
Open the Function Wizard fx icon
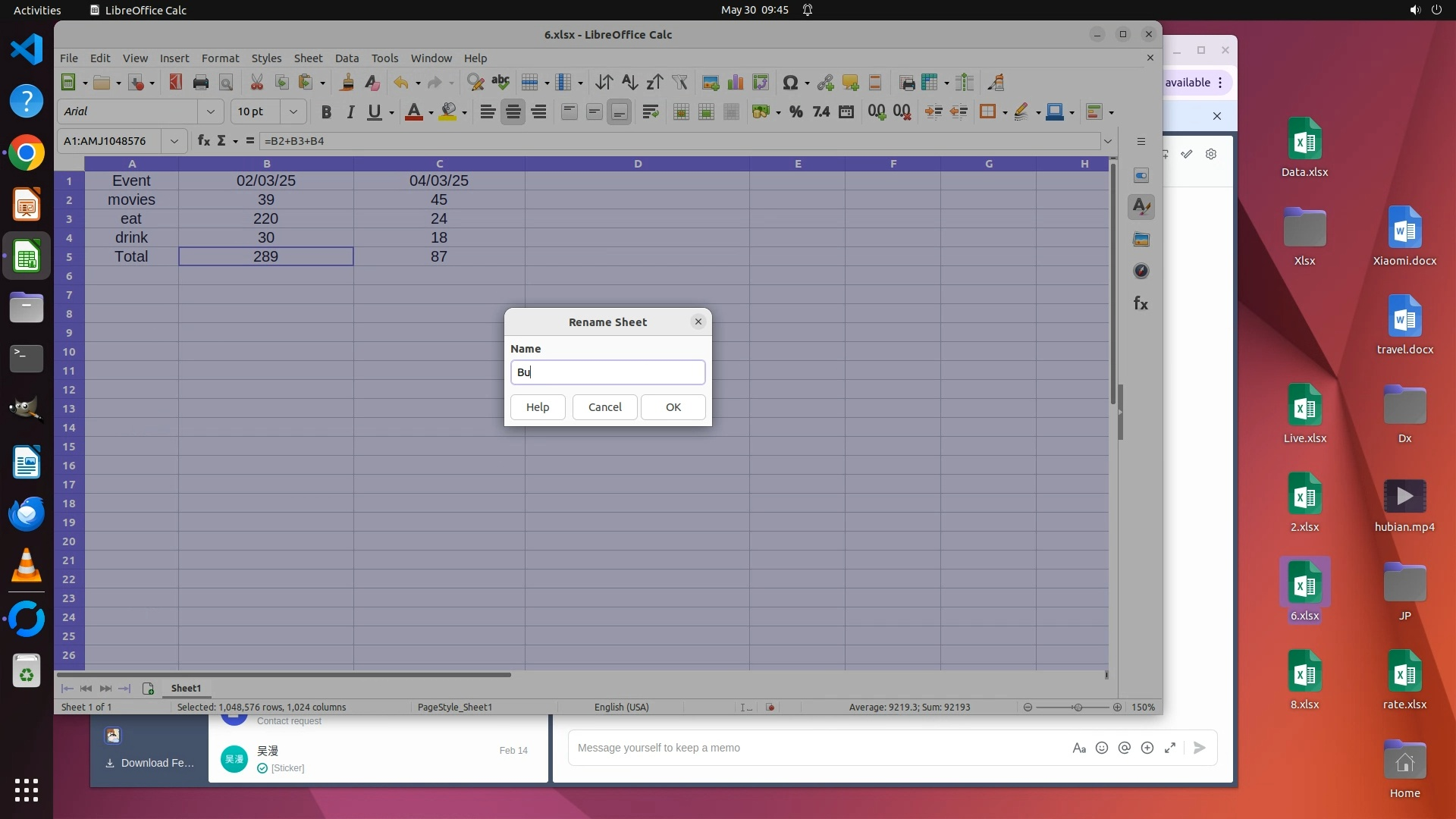[203, 141]
